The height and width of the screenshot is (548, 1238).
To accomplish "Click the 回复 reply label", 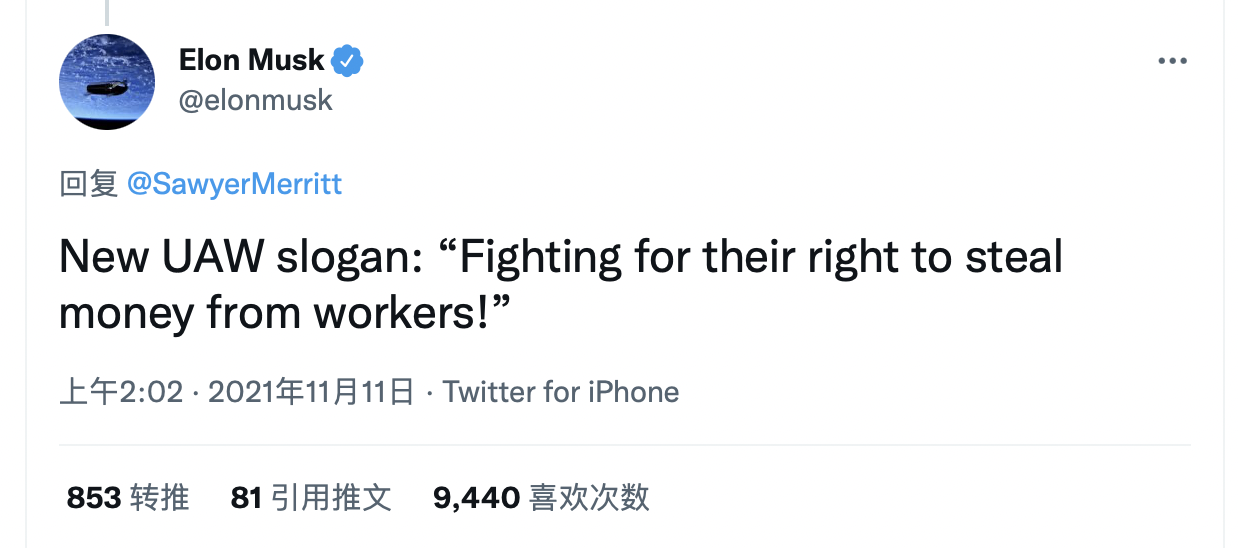I will (x=89, y=184).
